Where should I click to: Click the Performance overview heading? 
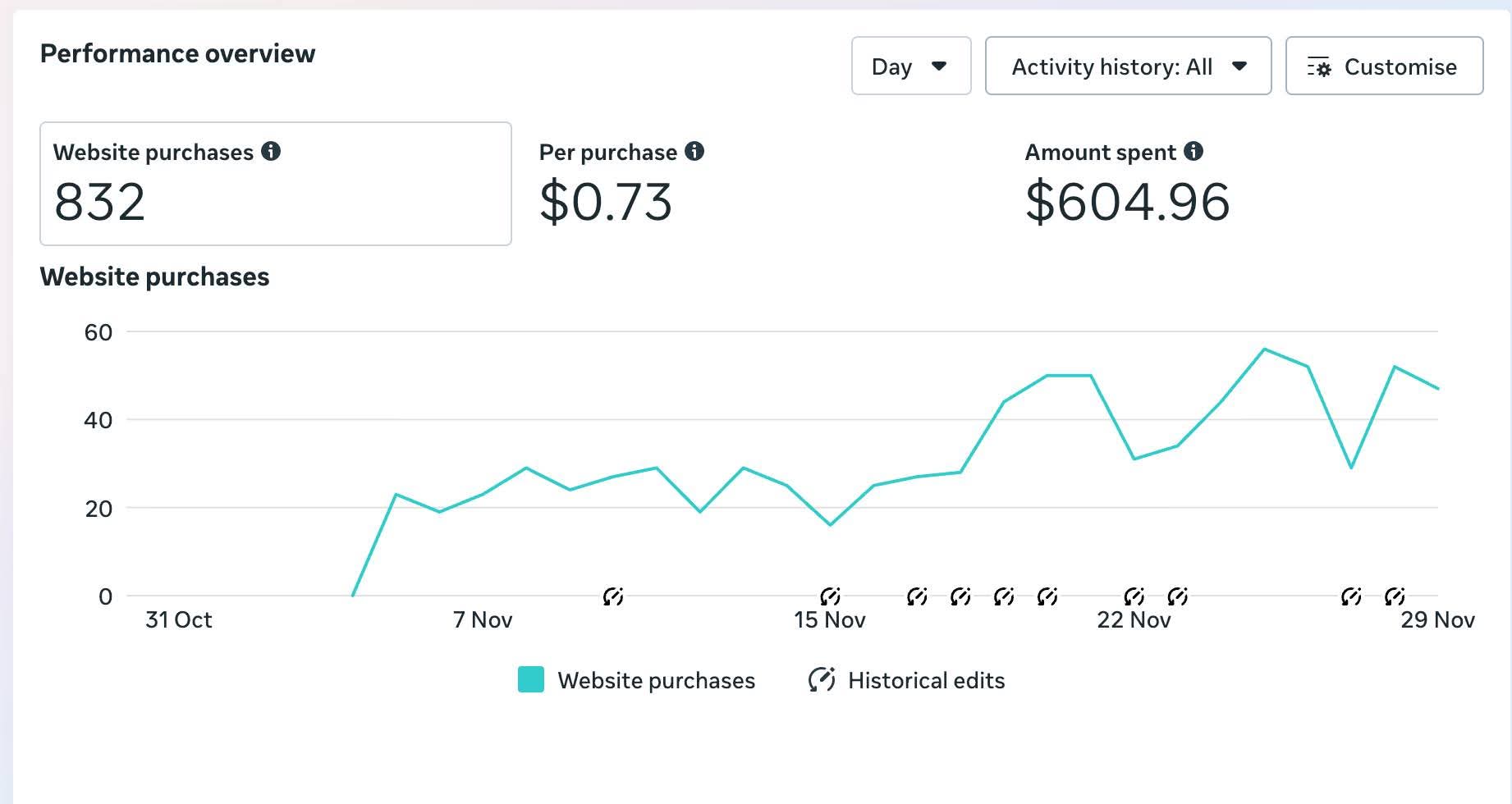point(177,54)
